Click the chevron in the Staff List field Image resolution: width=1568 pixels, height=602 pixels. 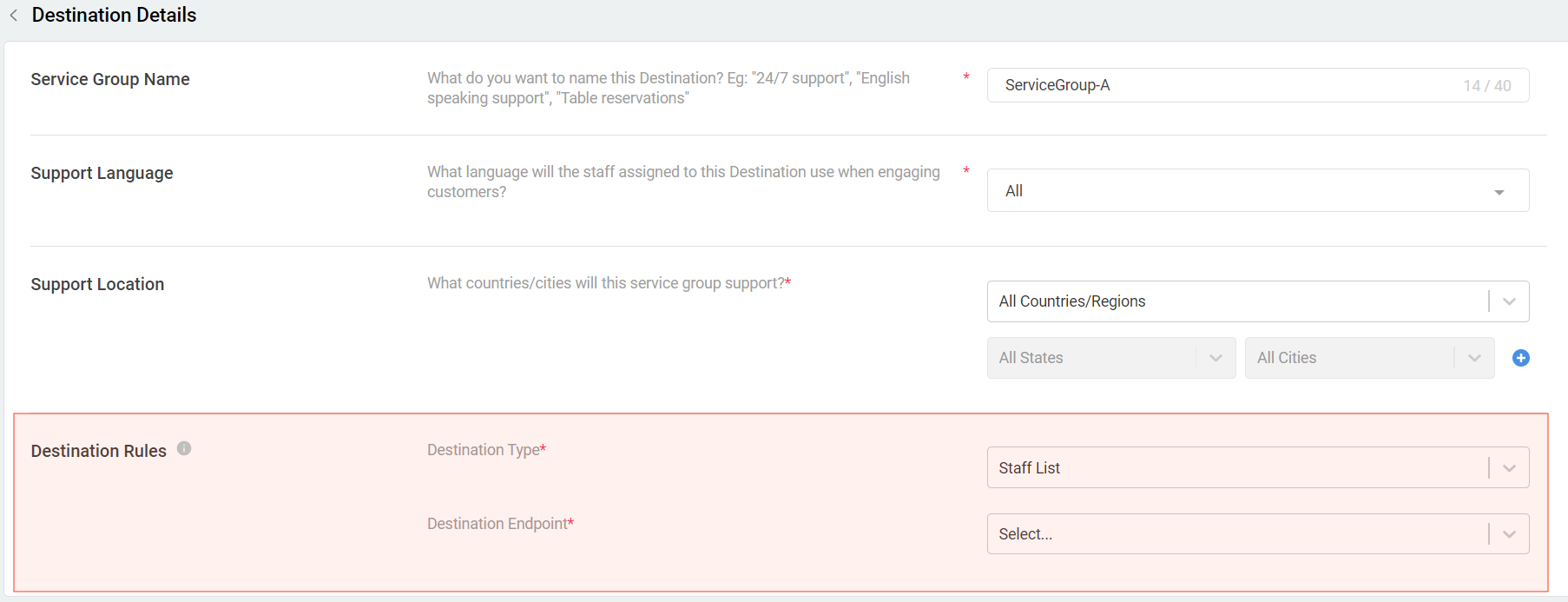tap(1509, 468)
